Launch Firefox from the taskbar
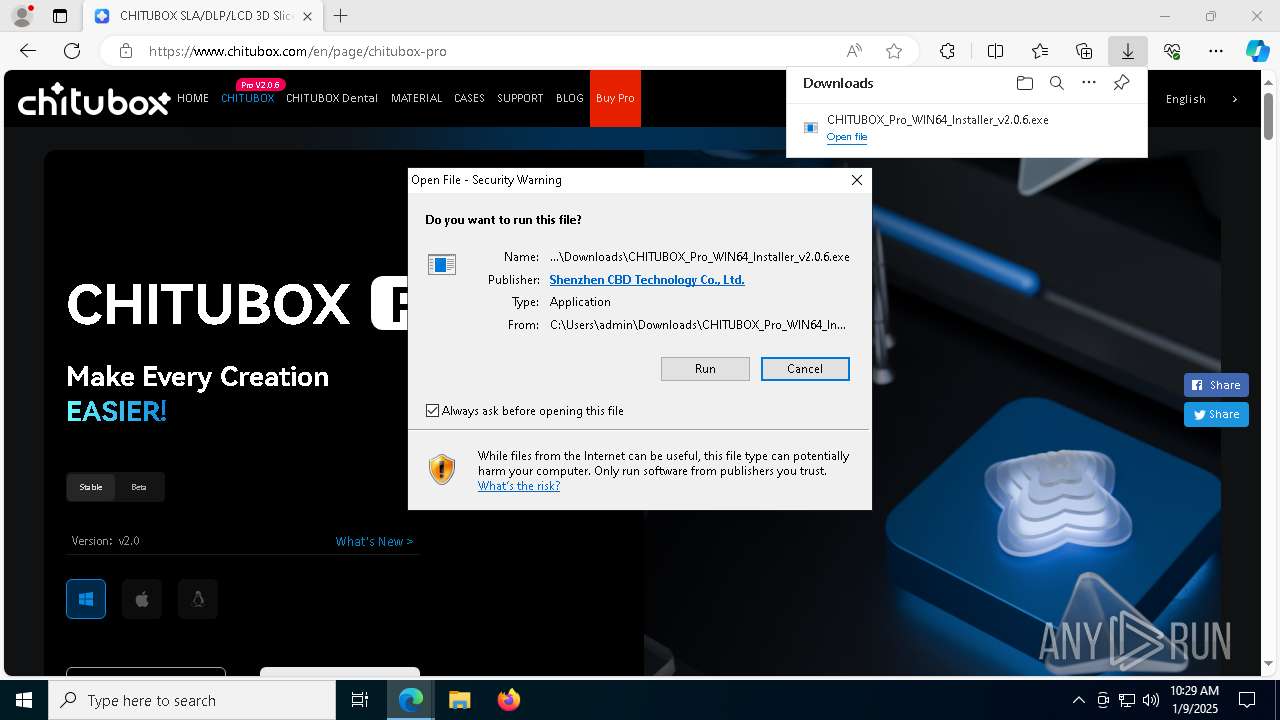The image size is (1280, 720). [509, 700]
